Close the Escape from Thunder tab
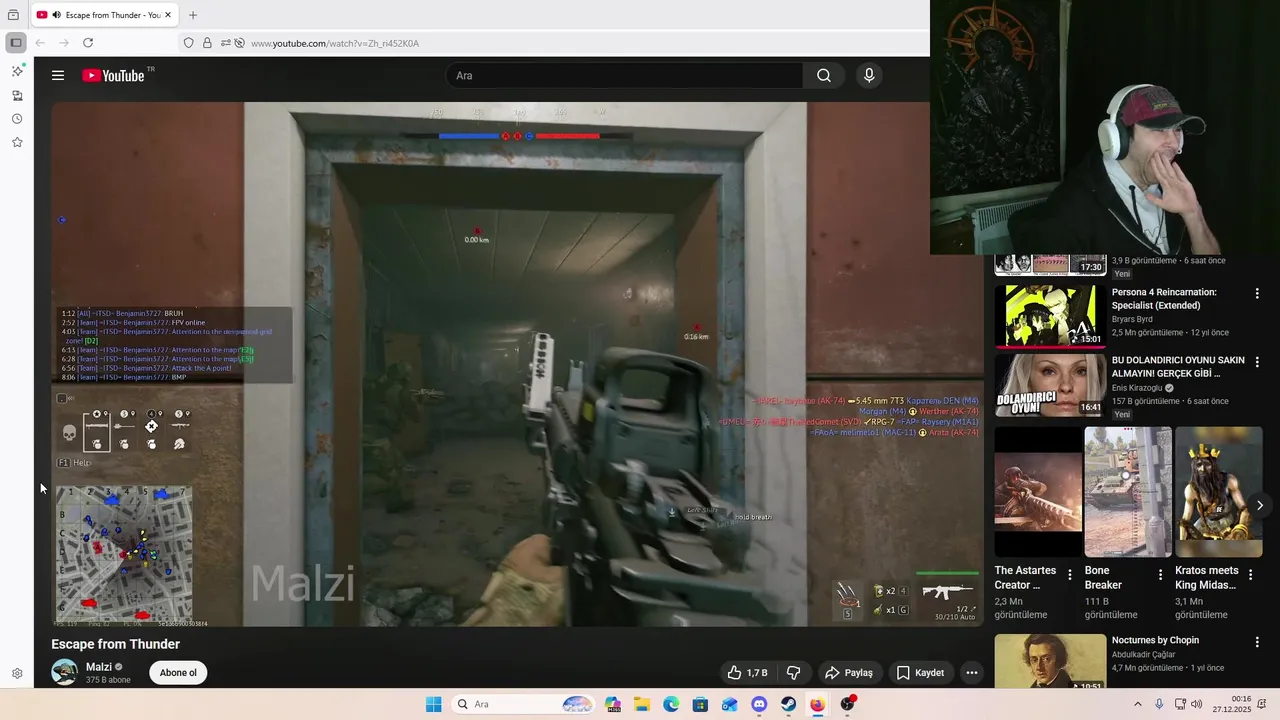Image resolution: width=1280 pixels, height=720 pixels. coord(170,15)
